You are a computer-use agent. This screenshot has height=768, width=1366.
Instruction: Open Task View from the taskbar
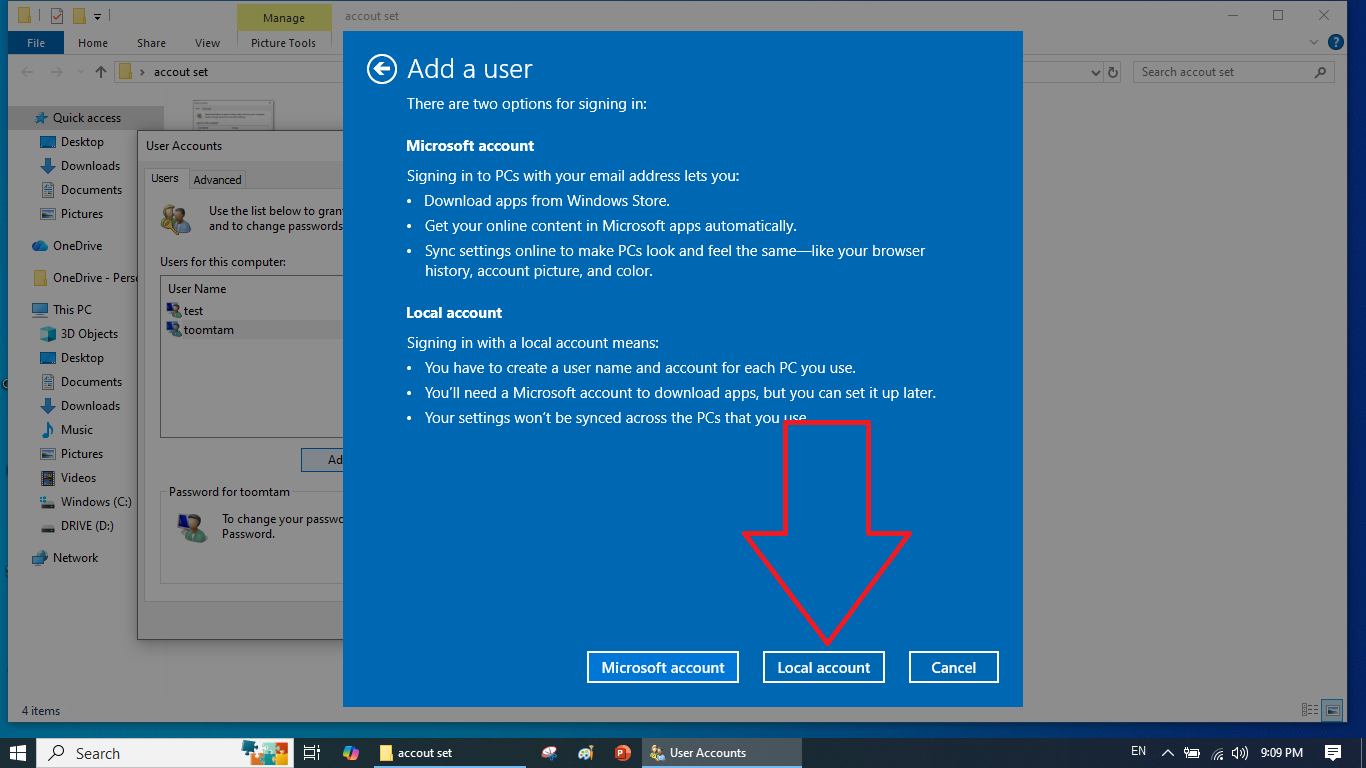pyautogui.click(x=311, y=753)
